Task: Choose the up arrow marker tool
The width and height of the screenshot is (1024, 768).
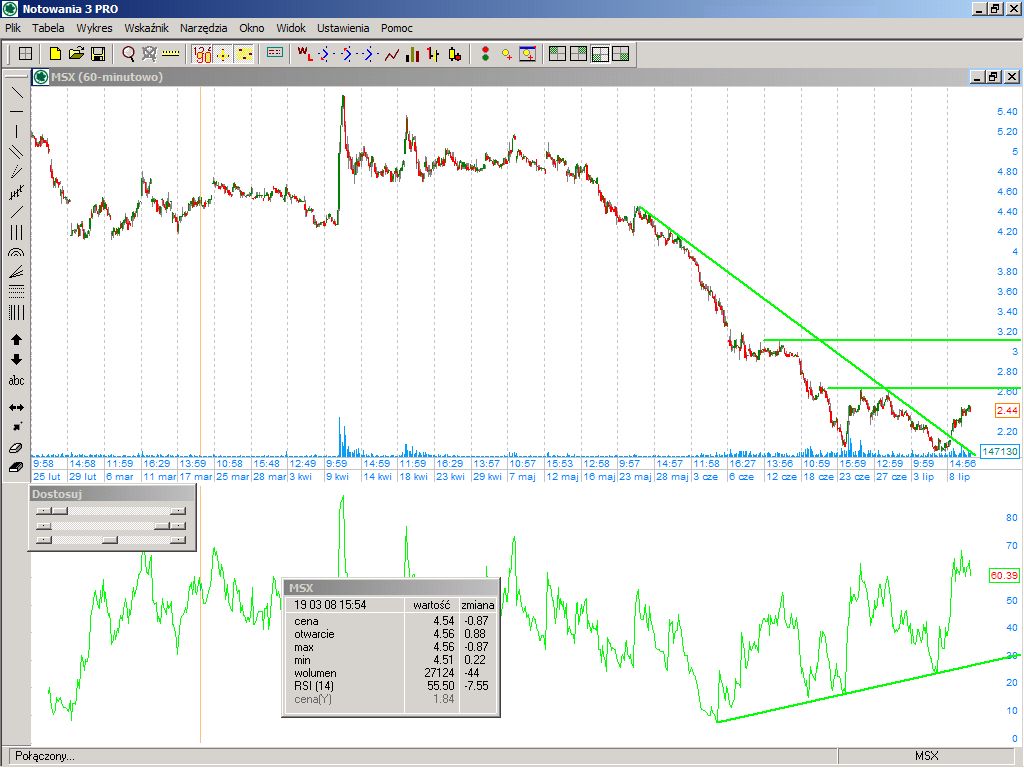Action: coord(16,340)
